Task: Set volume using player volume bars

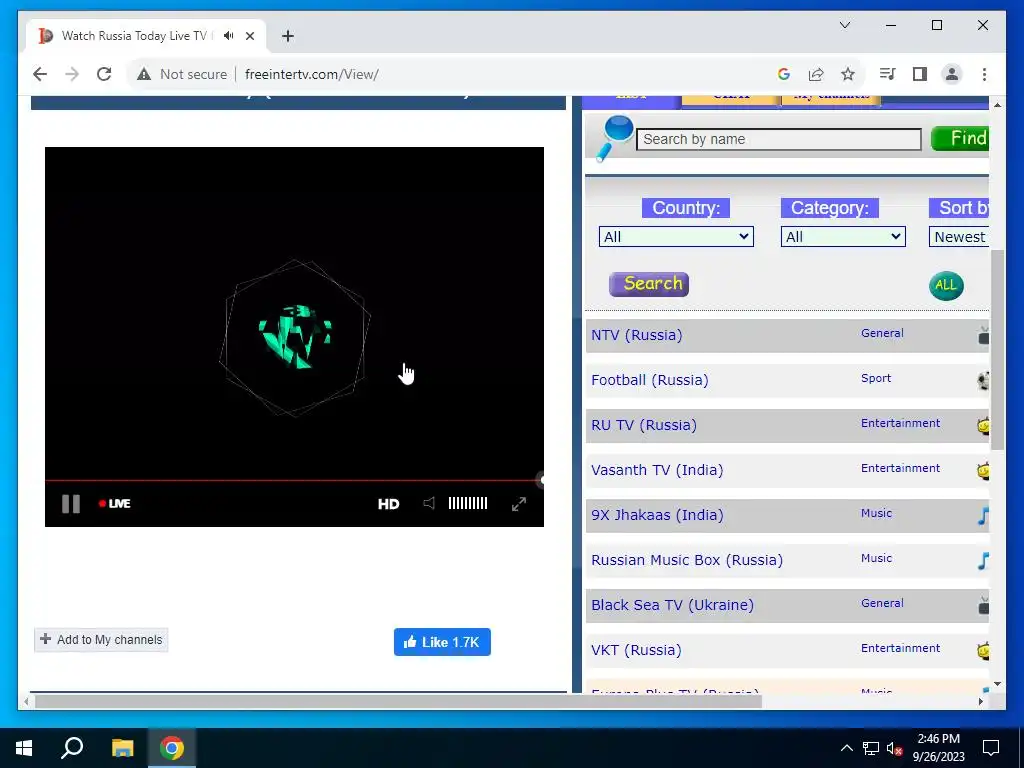Action: coord(468,503)
